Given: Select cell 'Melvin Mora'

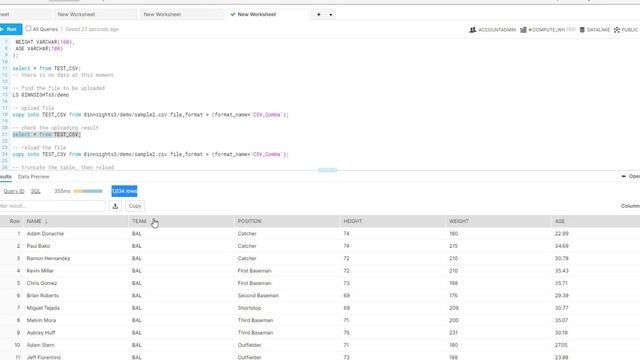Looking at the screenshot, I should [41, 320].
